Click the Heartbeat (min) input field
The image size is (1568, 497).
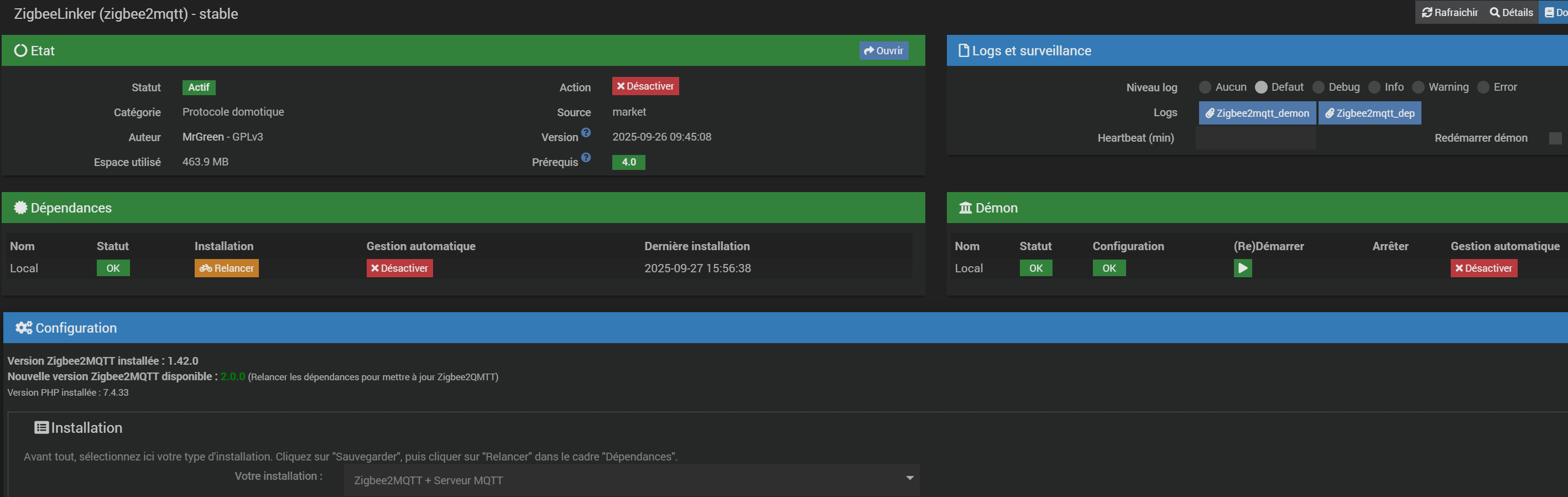click(x=1255, y=138)
